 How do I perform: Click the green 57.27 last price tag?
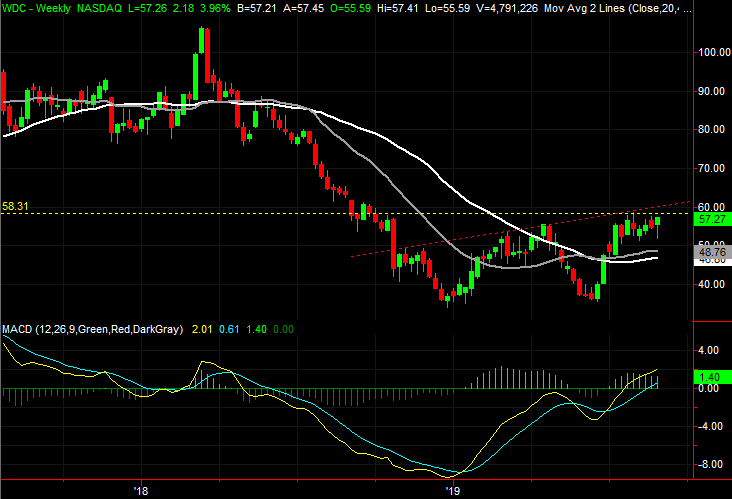(711, 218)
